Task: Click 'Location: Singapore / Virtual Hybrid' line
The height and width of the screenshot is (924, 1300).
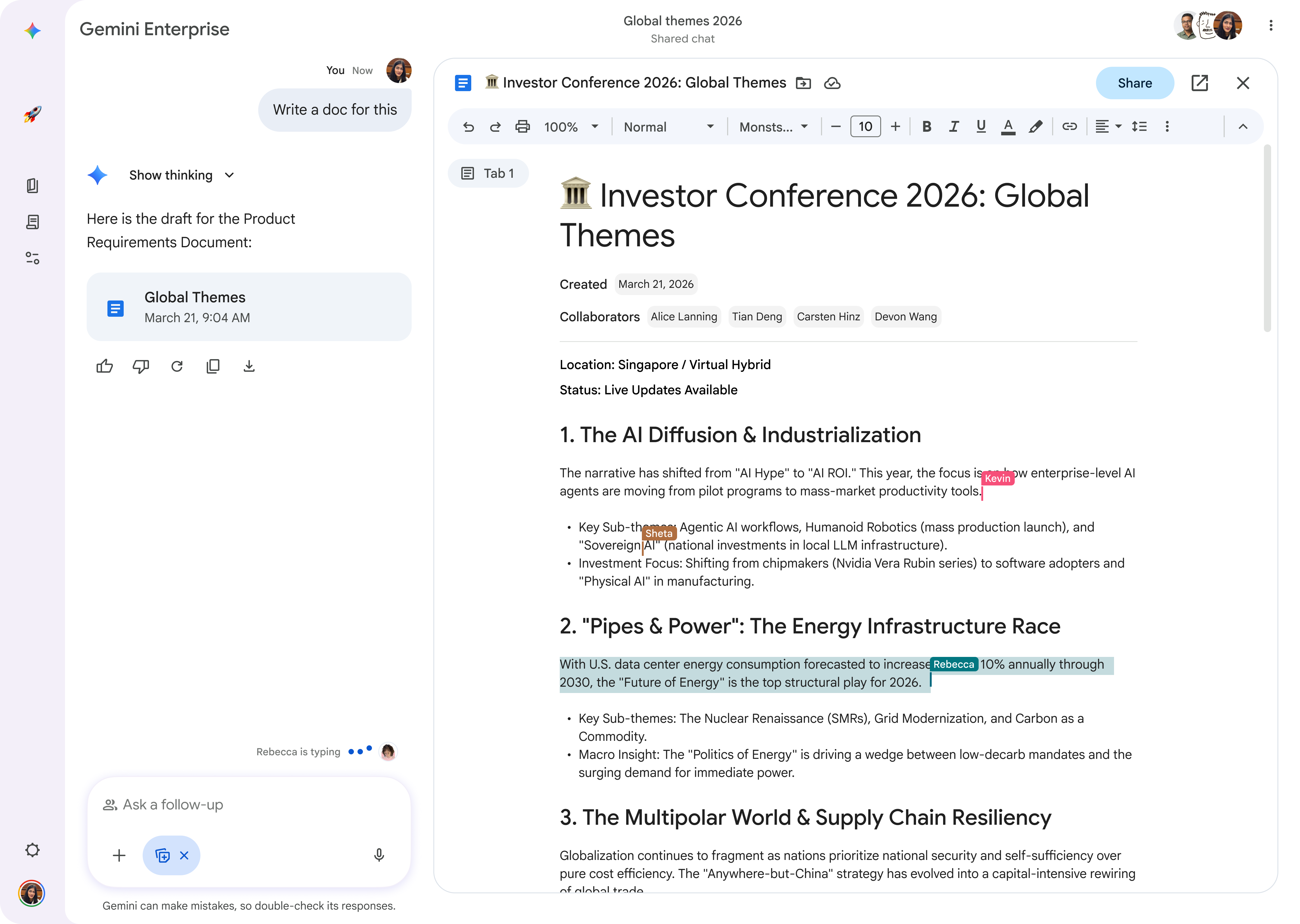Action: tap(665, 365)
